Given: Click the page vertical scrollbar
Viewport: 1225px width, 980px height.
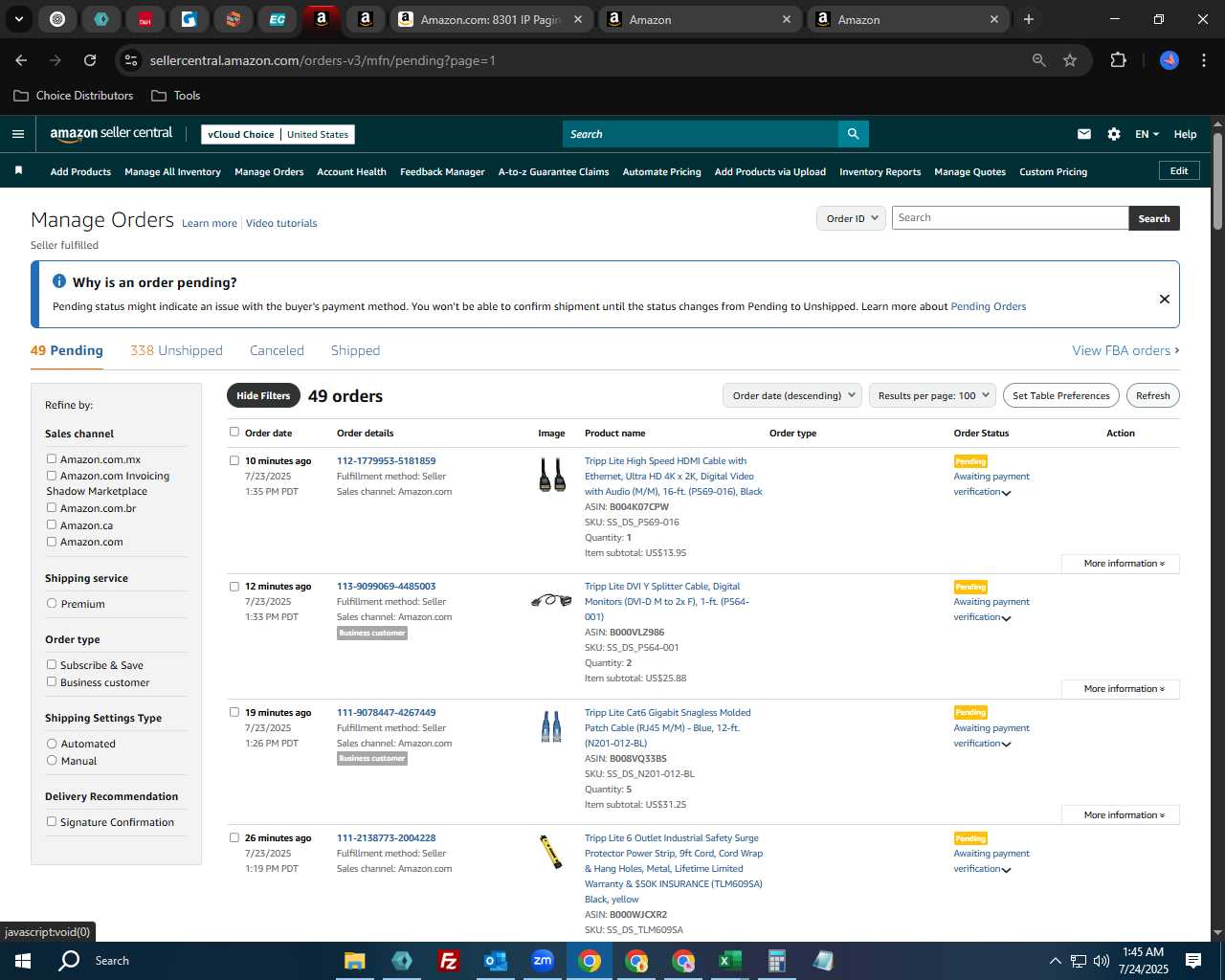Looking at the screenshot, I should [x=1217, y=182].
